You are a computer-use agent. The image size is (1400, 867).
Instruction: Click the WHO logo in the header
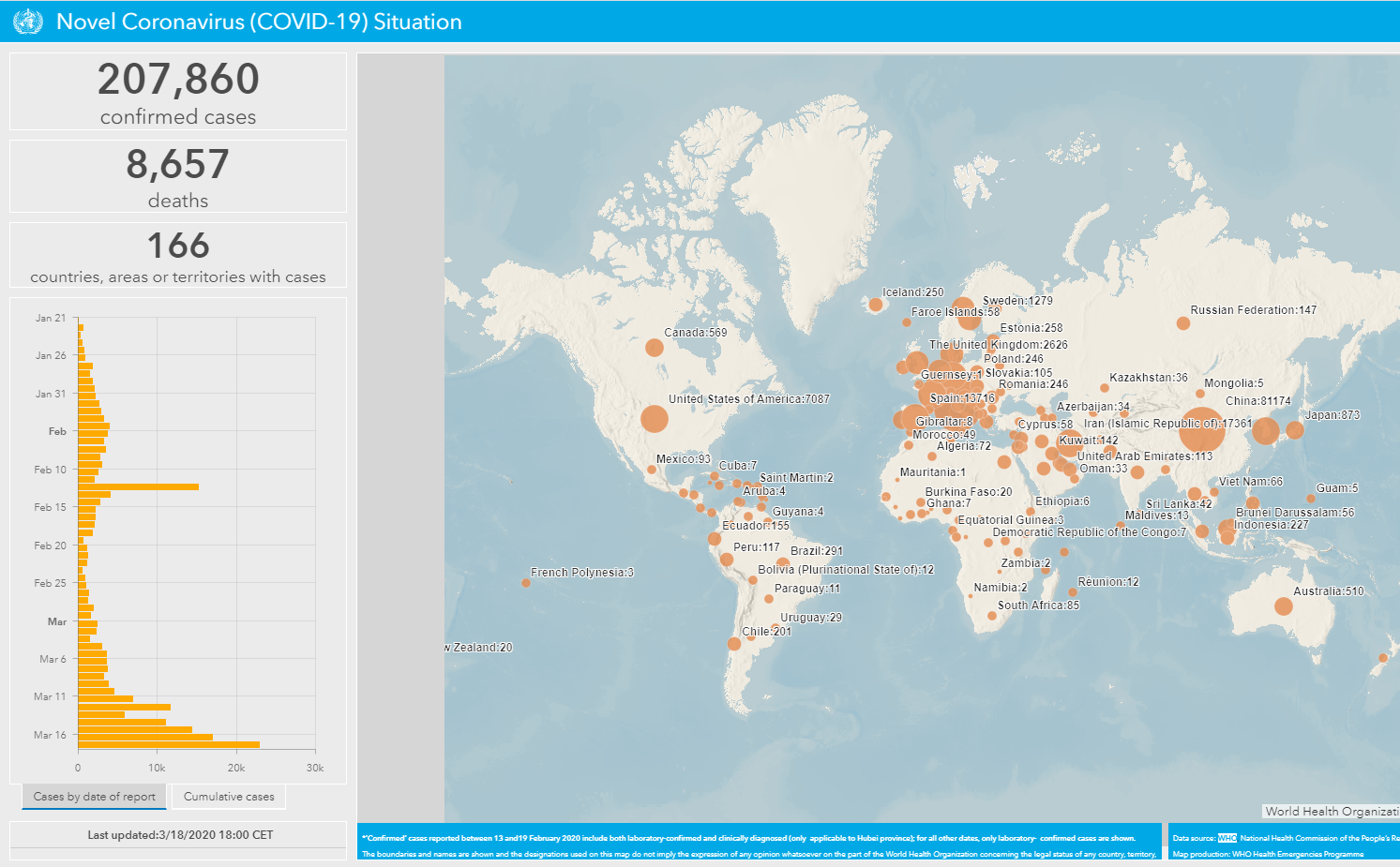coord(27,21)
